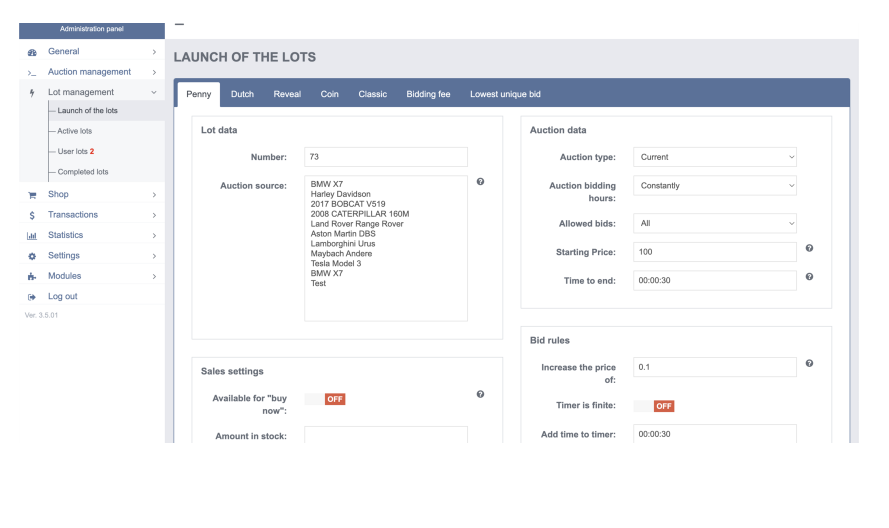Screen dimensions: 889x528
Task: Open Completed lots submenu item
Action: pos(83,172)
